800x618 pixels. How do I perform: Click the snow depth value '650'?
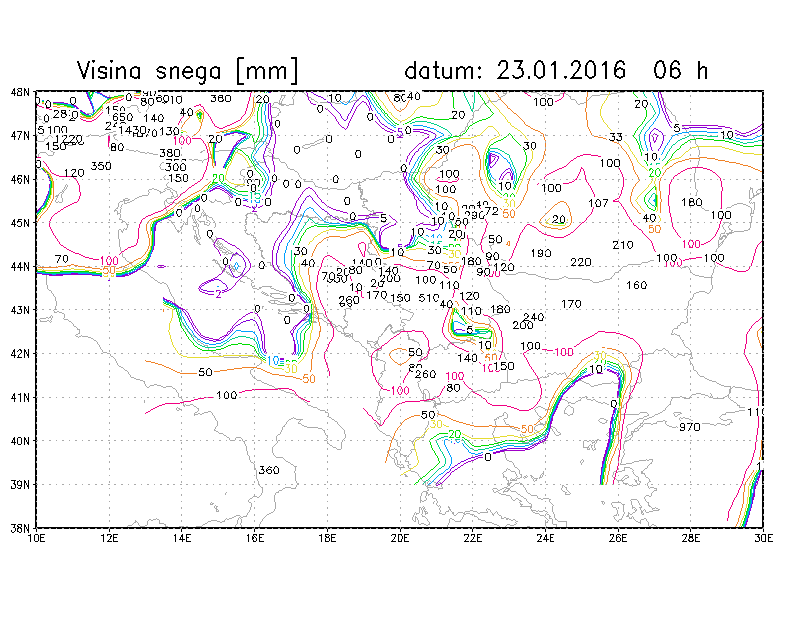122,117
